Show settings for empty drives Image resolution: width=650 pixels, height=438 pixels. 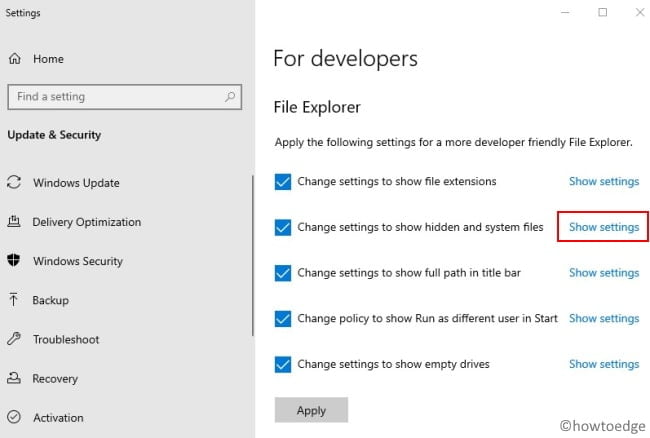[604, 364]
